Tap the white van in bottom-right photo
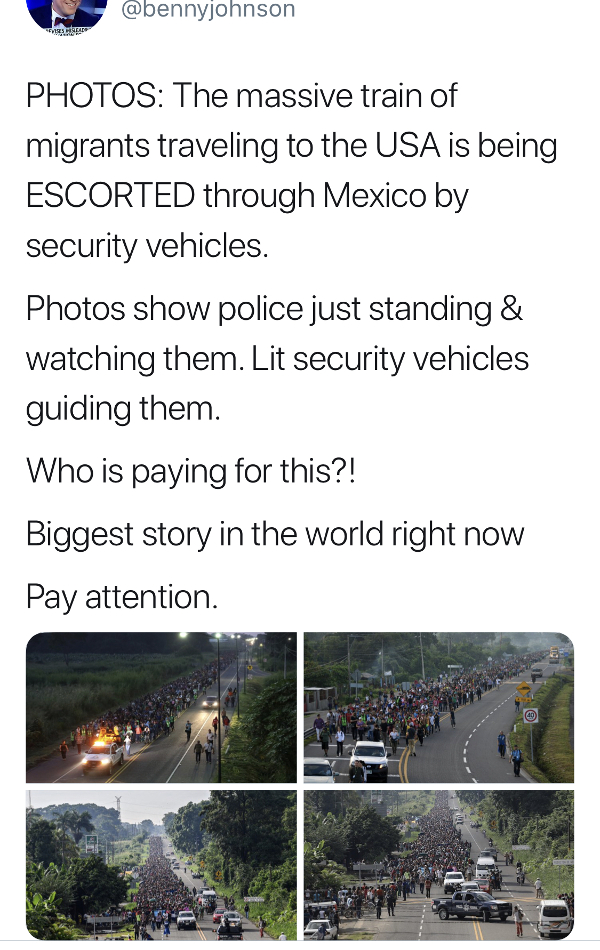 tap(553, 917)
